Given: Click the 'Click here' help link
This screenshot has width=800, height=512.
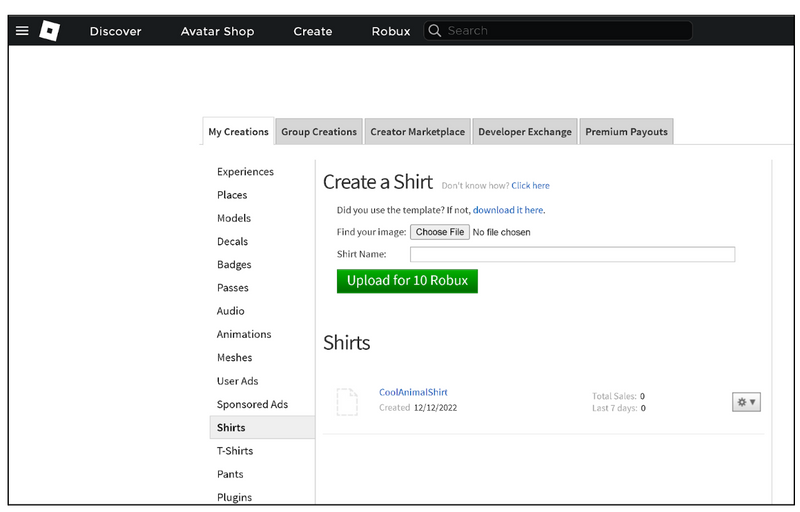Looking at the screenshot, I should [530, 186].
